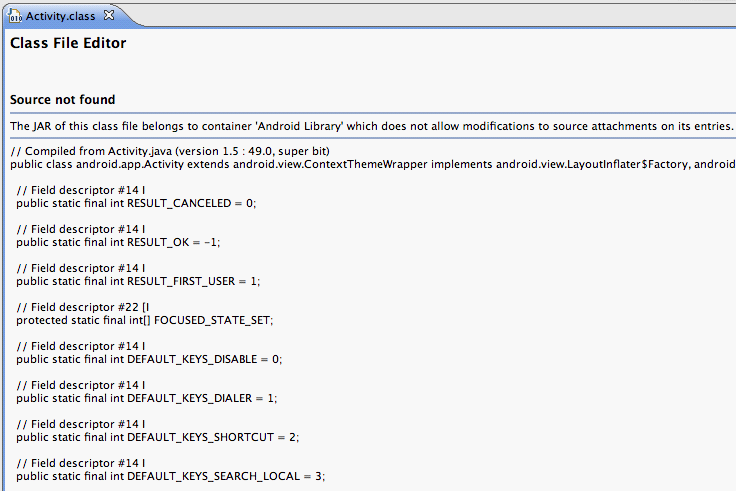Click the 'Compiled from Activity.java' comment line
The width and height of the screenshot is (737, 492).
pyautogui.click(x=170, y=151)
